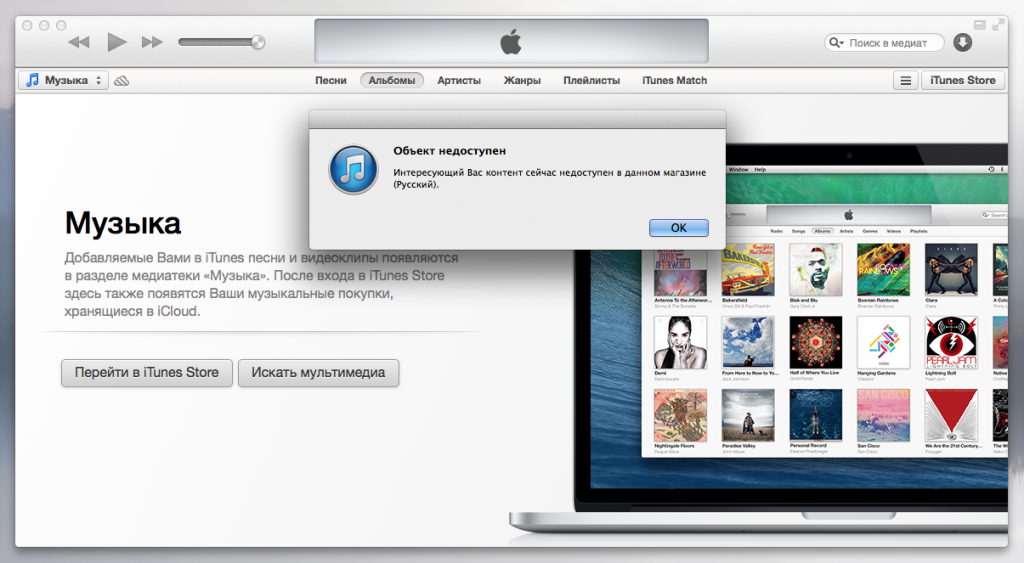The image size is (1024, 563).
Task: Click Перейти в iTunes Store button
Action: click(147, 373)
